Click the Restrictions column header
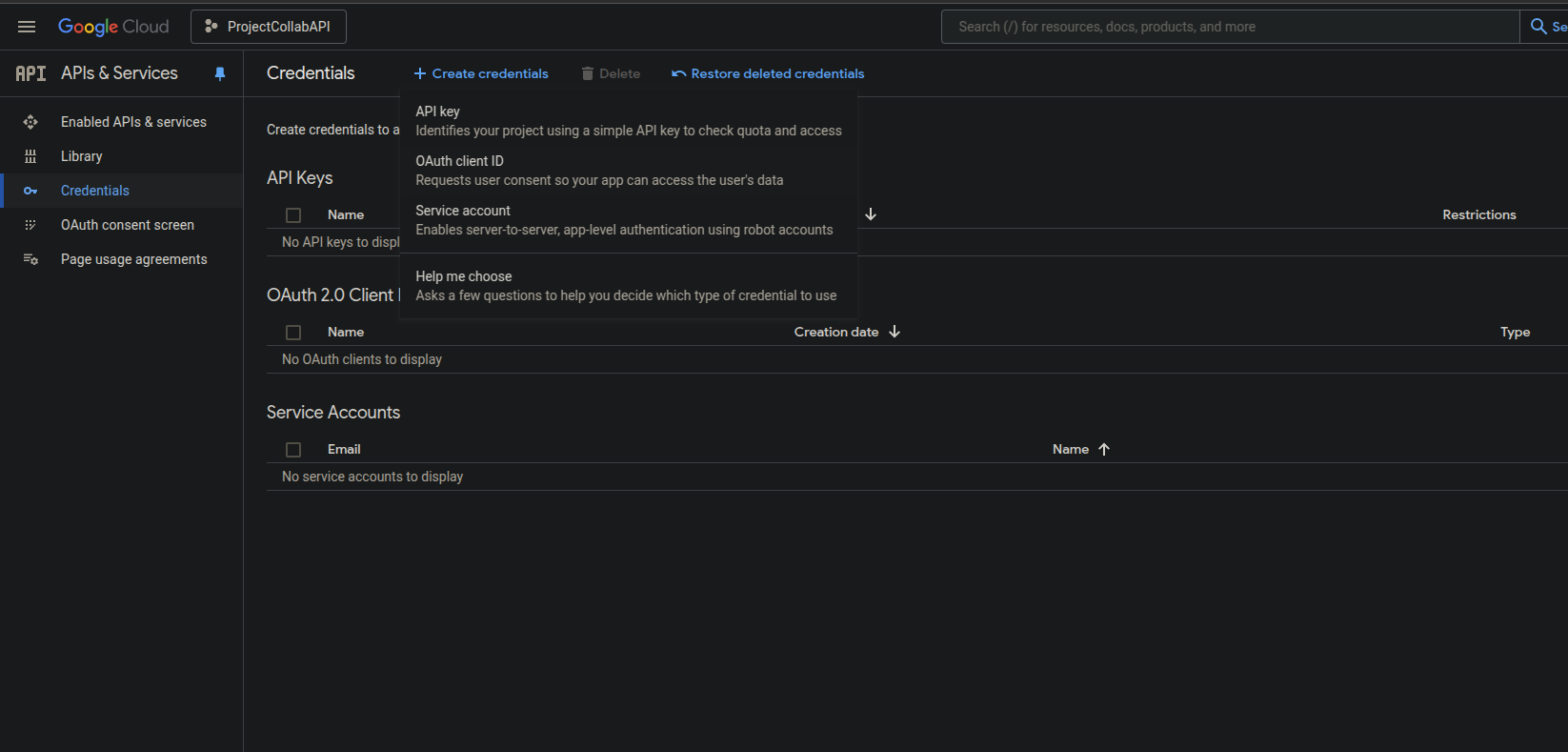The image size is (1568, 752). (x=1479, y=214)
